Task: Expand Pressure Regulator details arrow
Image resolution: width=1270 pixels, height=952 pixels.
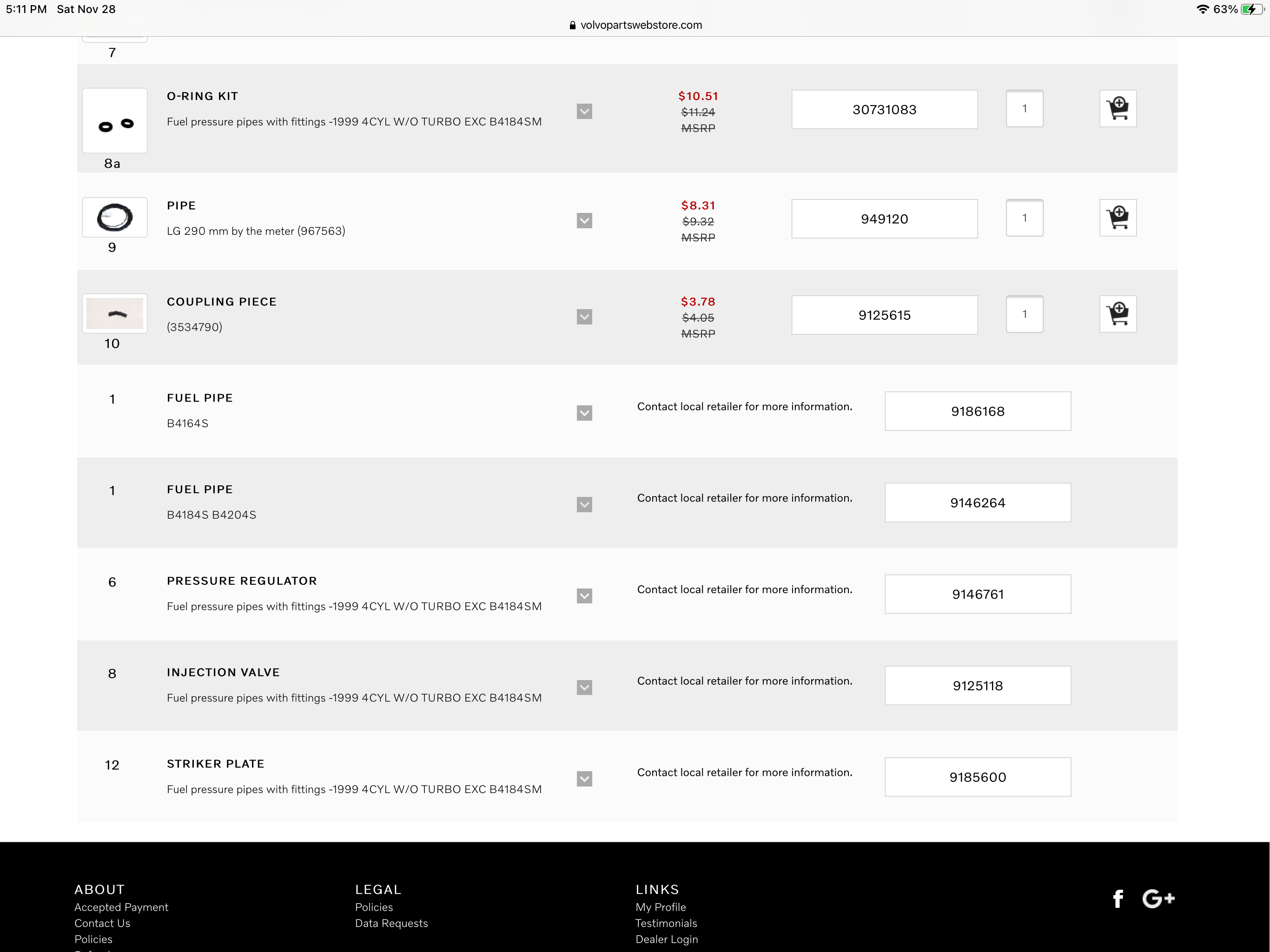Action: (x=584, y=596)
